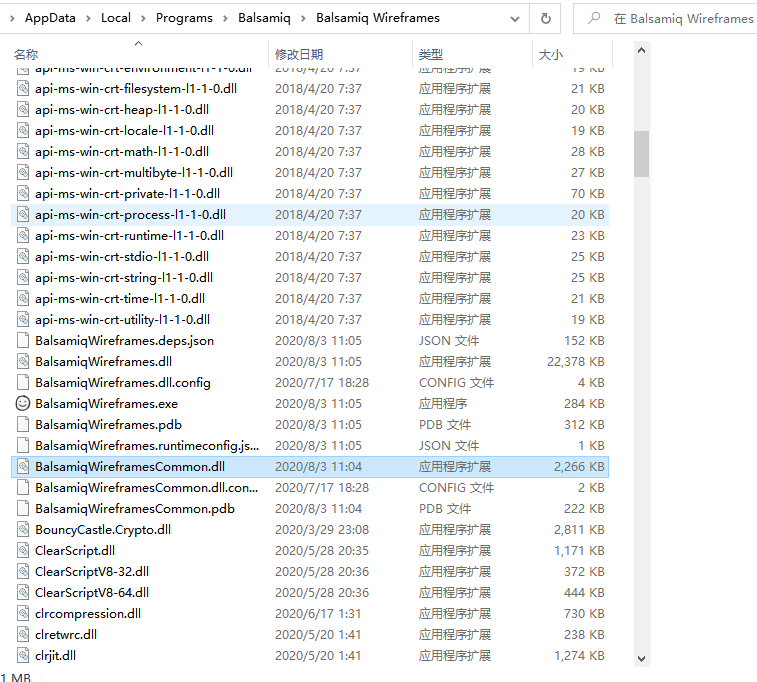Click the DLL icon beside BalsamiqWireframesCommon.dll
The width and height of the screenshot is (757, 682).
(23, 466)
